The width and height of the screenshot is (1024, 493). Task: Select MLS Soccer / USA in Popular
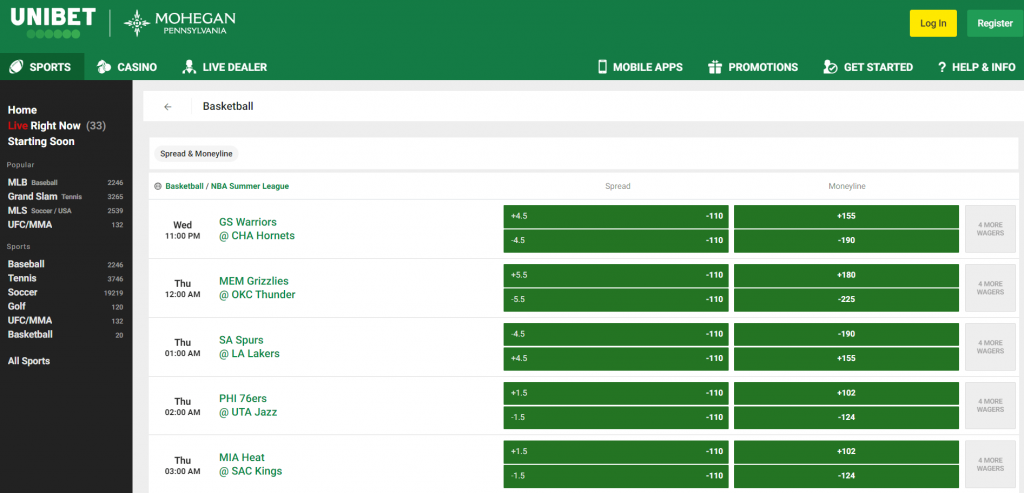tap(65, 210)
